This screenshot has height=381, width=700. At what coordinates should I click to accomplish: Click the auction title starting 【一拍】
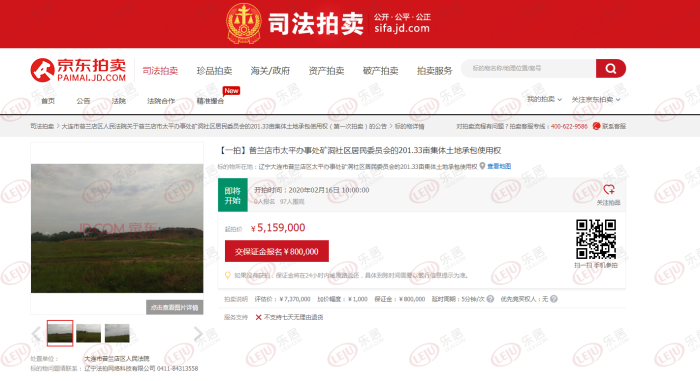[359, 151]
